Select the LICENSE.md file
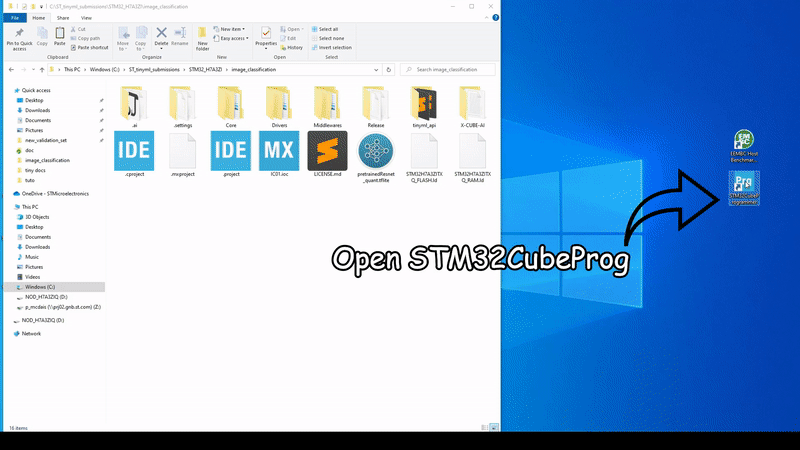The width and height of the screenshot is (800, 450). [328, 154]
